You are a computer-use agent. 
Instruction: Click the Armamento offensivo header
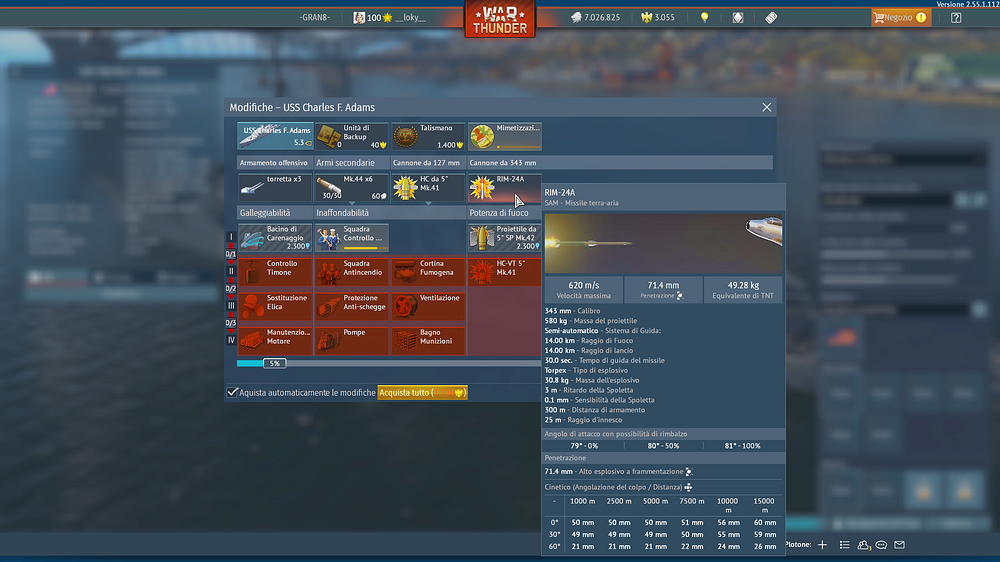point(274,163)
